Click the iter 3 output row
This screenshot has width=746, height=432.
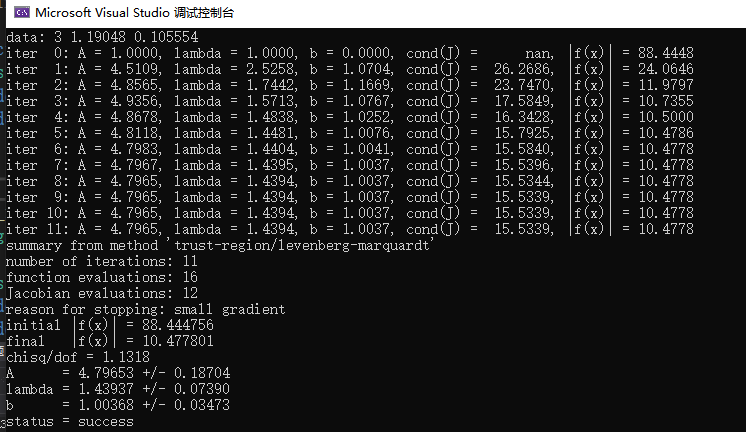350,101
